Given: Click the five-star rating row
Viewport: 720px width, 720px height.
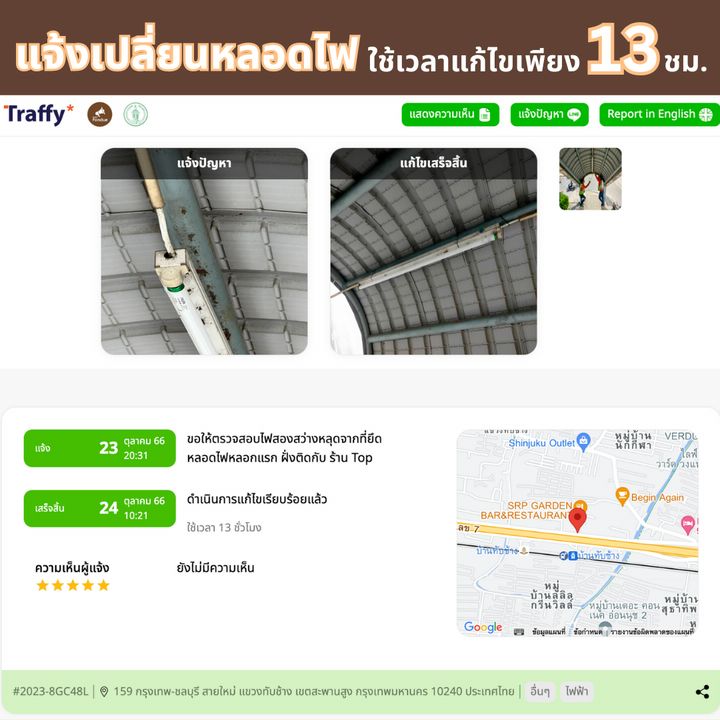Looking at the screenshot, I should 73,585.
